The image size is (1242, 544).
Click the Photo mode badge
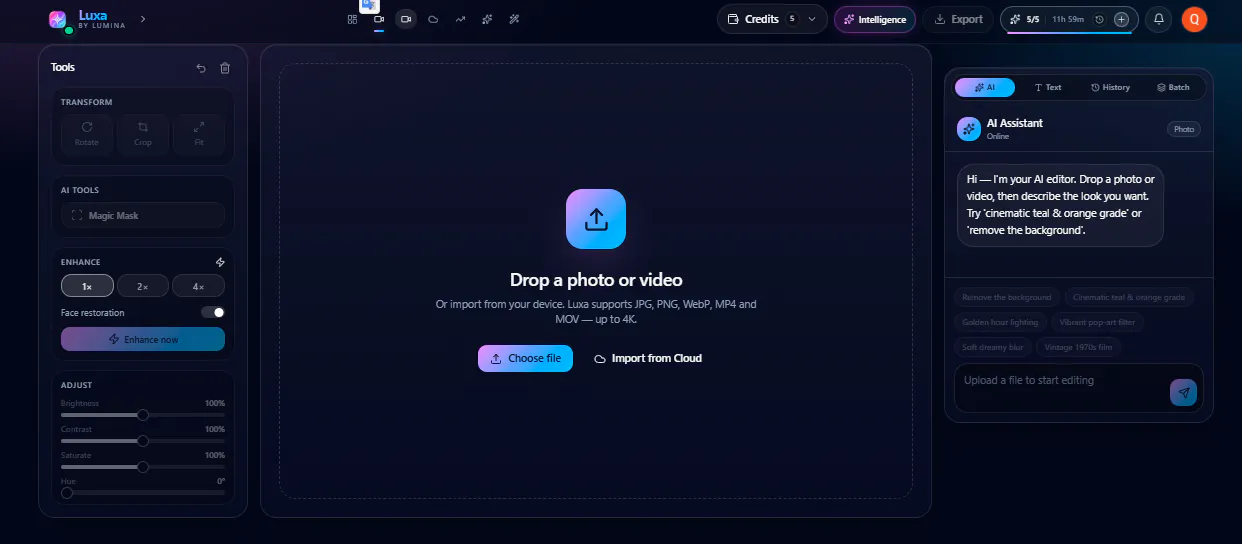click(1184, 129)
